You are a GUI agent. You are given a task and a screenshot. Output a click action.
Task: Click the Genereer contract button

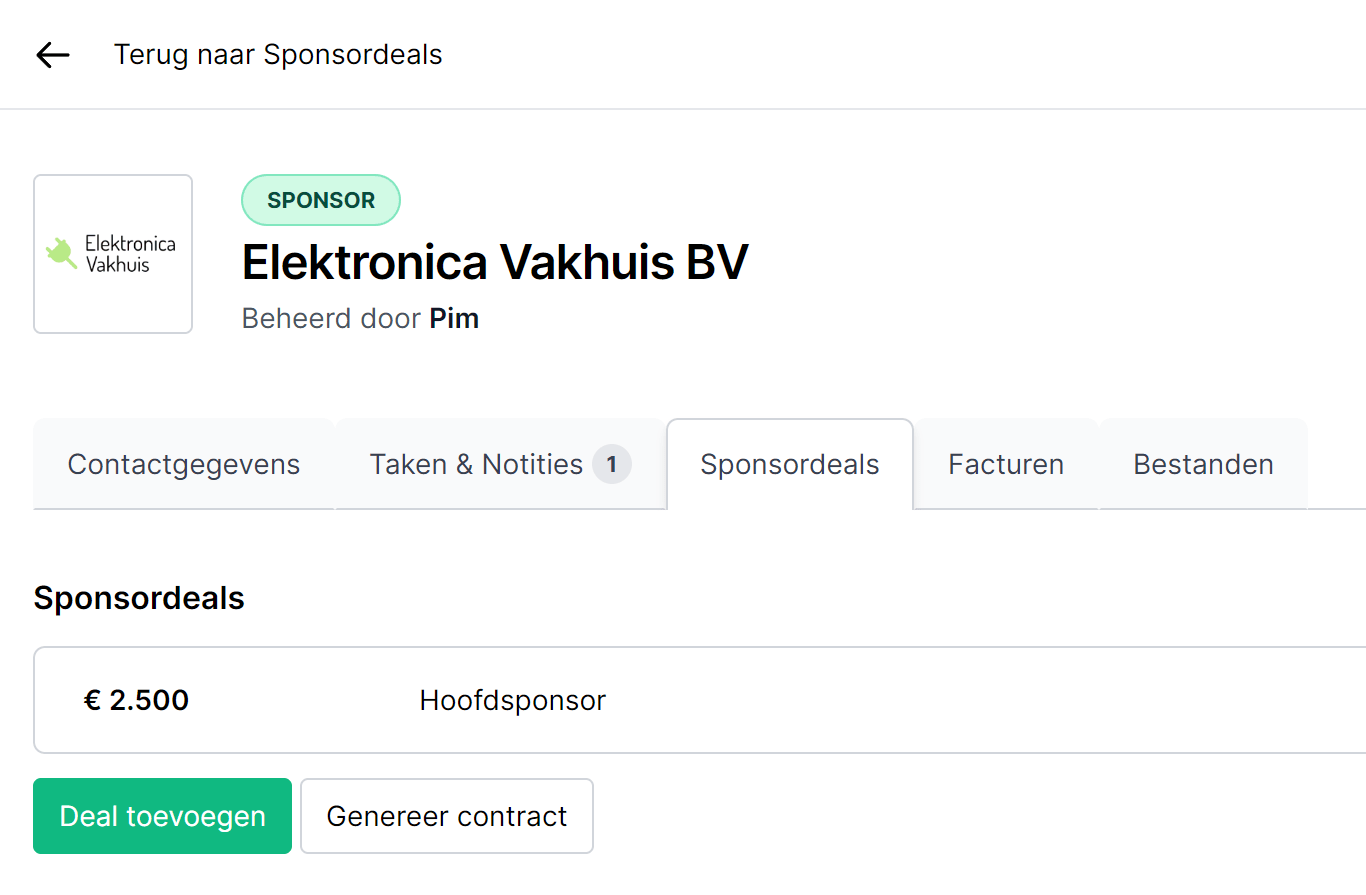(x=447, y=816)
